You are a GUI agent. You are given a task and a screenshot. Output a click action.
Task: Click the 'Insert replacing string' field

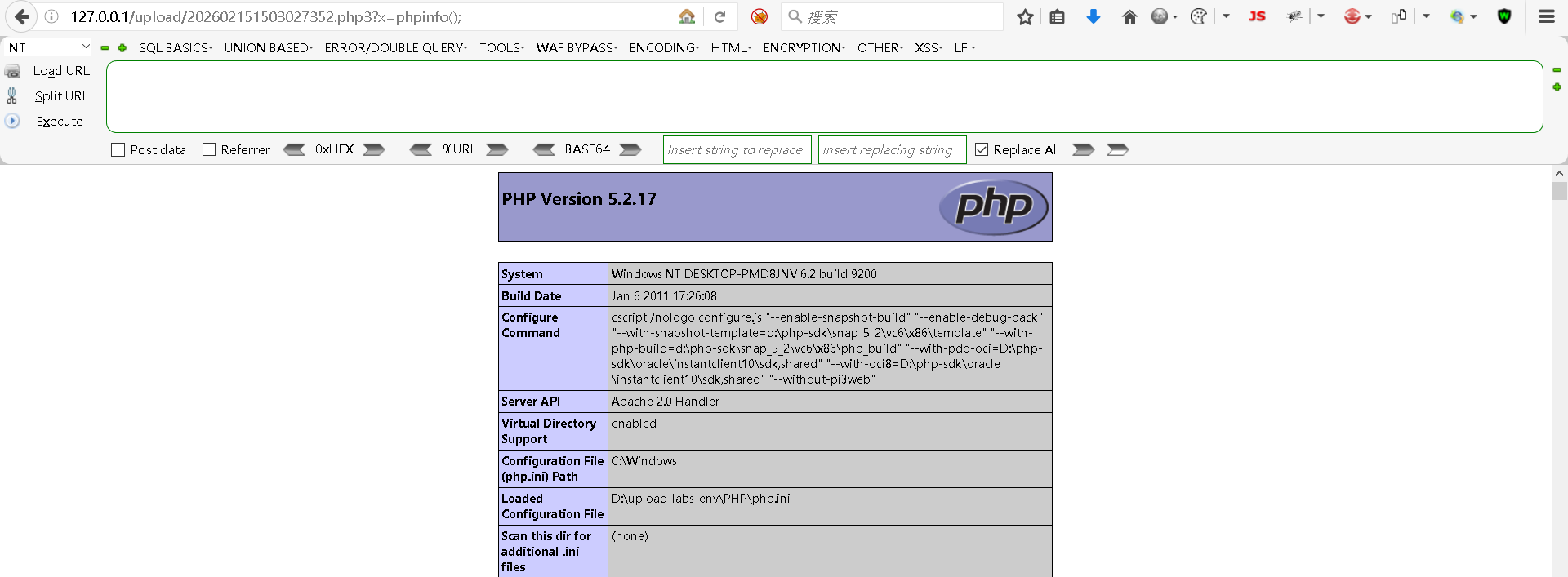tap(892, 149)
